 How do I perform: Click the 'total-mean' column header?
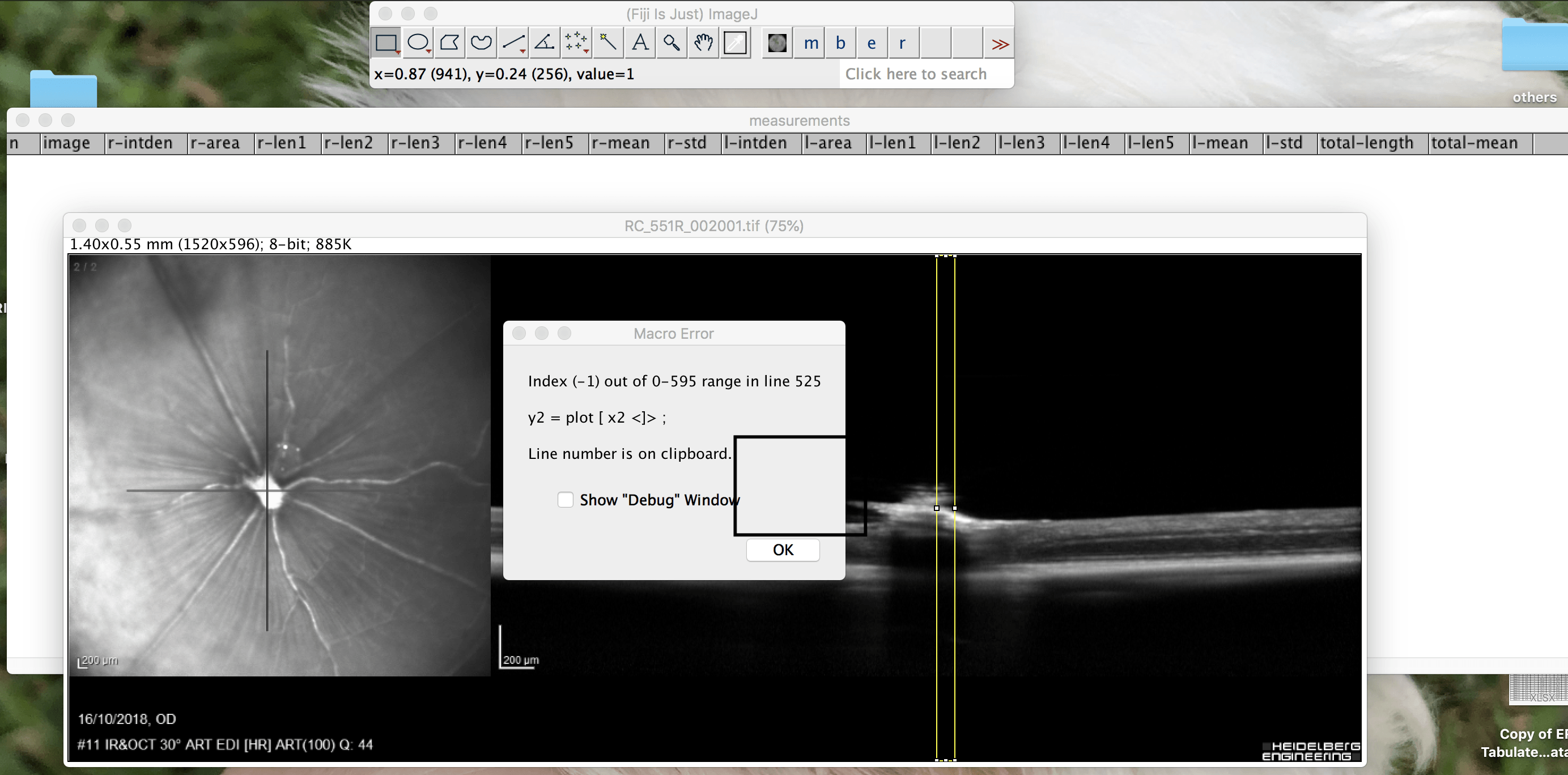[x=1480, y=143]
